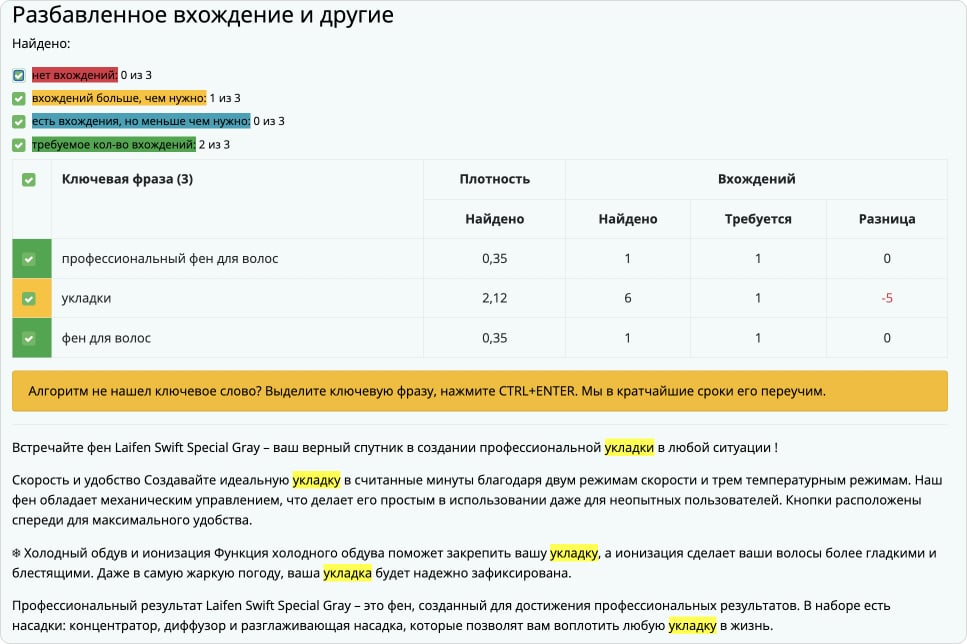This screenshot has height=644, width=967.
Task: Uncheck the "профессиональный фен для волос" row checkbox
Action: 31,257
